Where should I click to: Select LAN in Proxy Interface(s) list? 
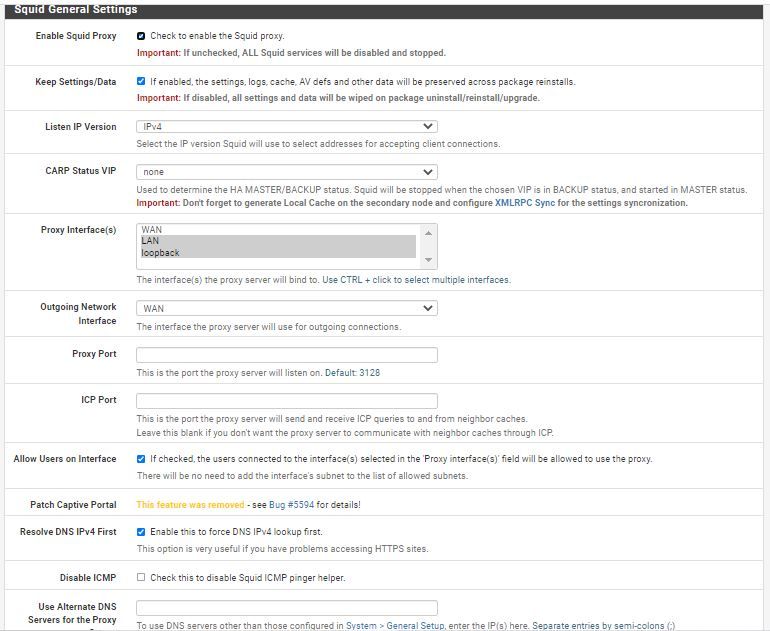click(278, 241)
